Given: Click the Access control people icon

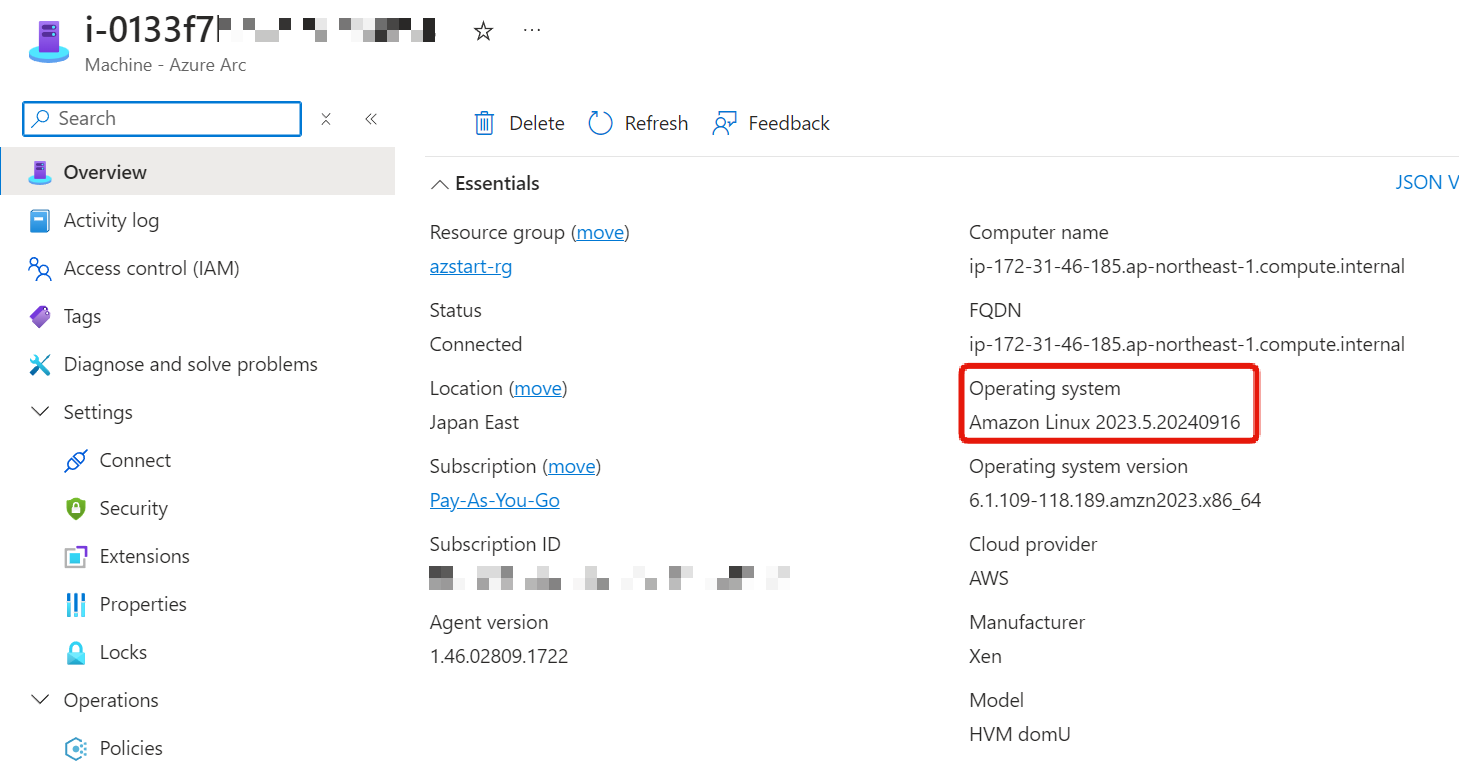Looking at the screenshot, I should click(x=40, y=268).
